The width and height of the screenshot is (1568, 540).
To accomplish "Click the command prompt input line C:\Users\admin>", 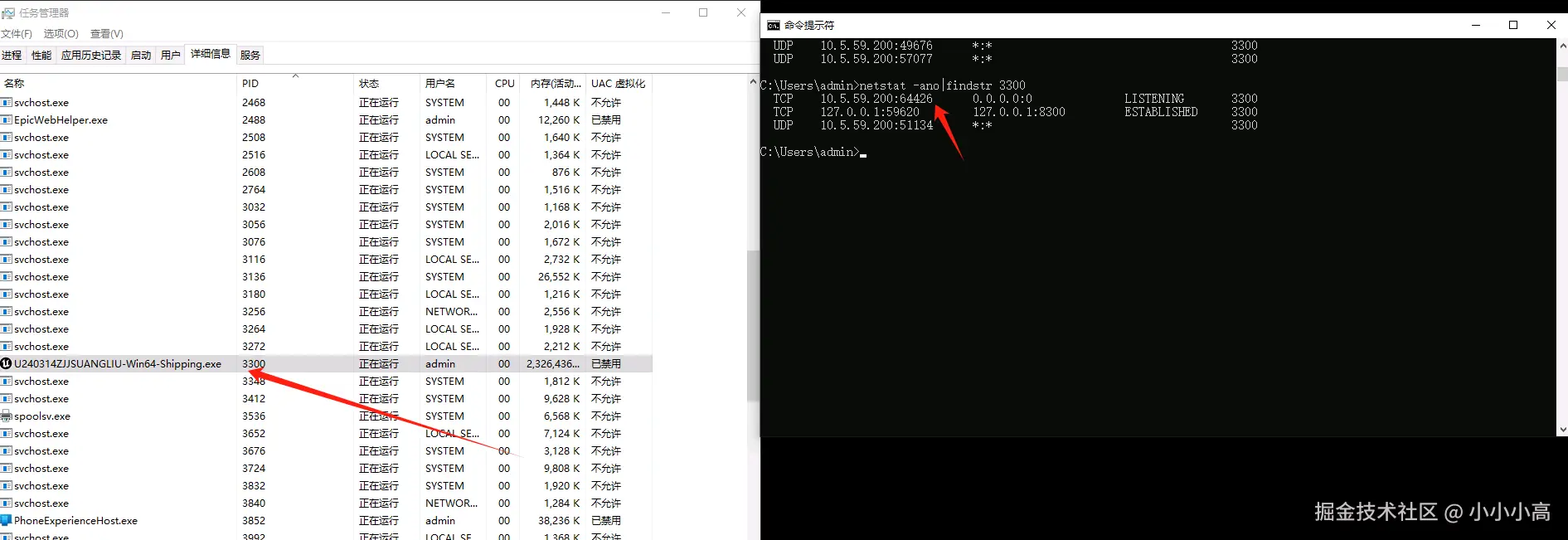I will click(x=813, y=153).
